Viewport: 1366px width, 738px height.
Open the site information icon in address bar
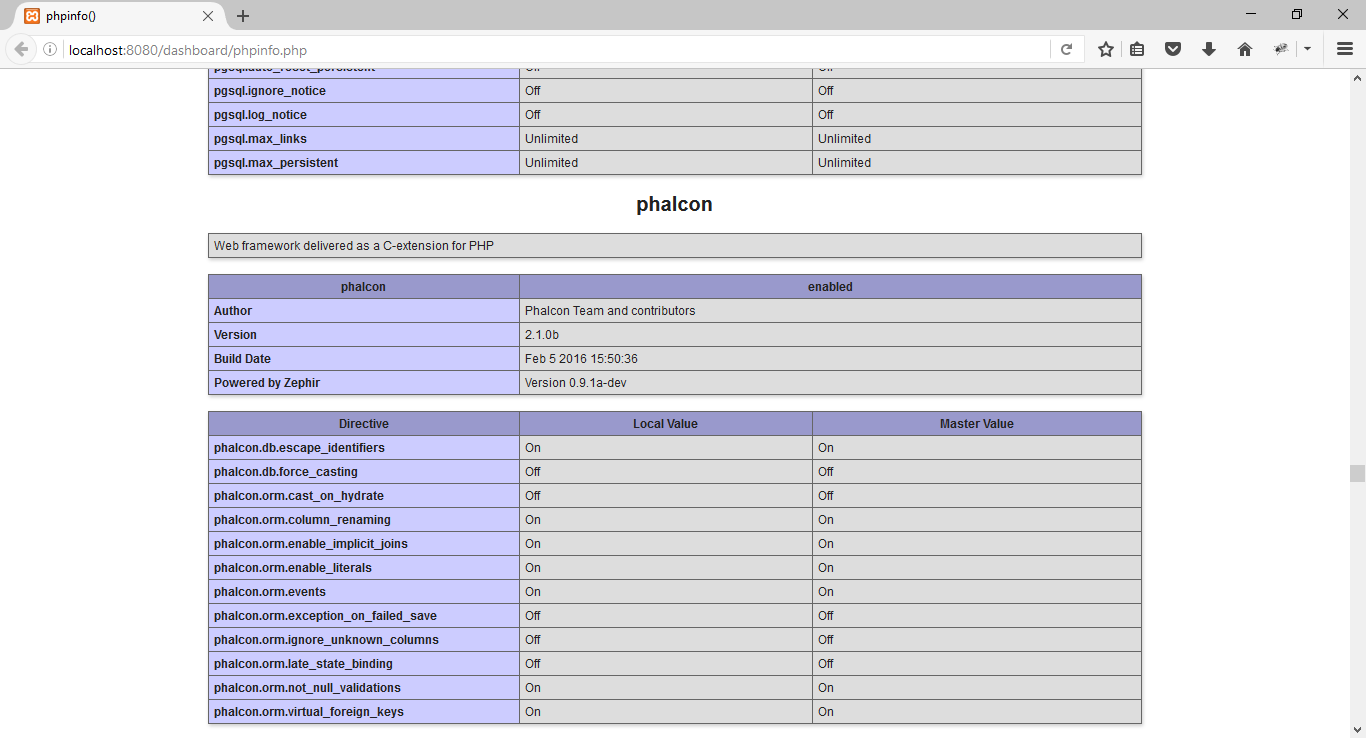point(50,49)
